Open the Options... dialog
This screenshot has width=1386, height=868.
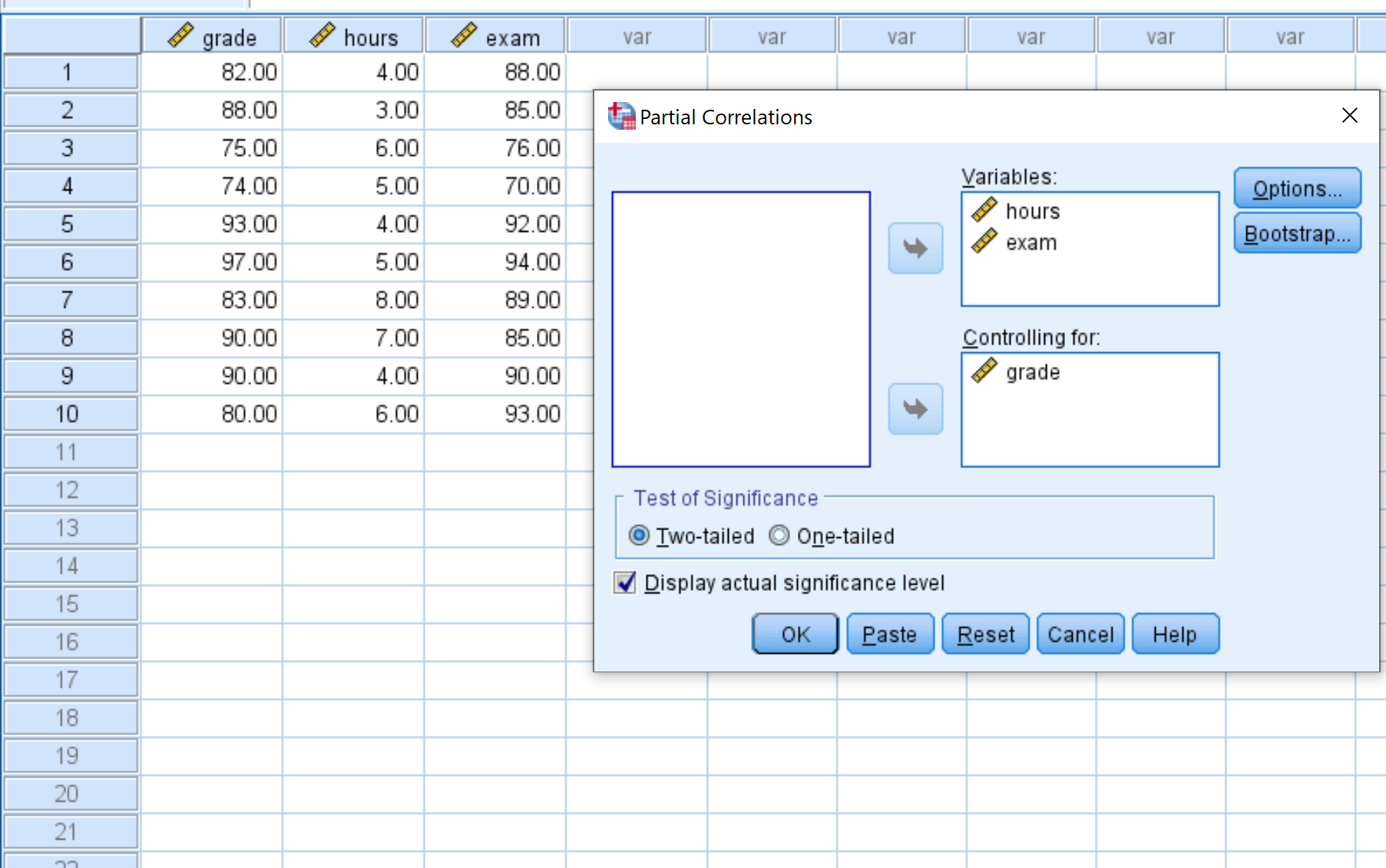click(x=1297, y=189)
